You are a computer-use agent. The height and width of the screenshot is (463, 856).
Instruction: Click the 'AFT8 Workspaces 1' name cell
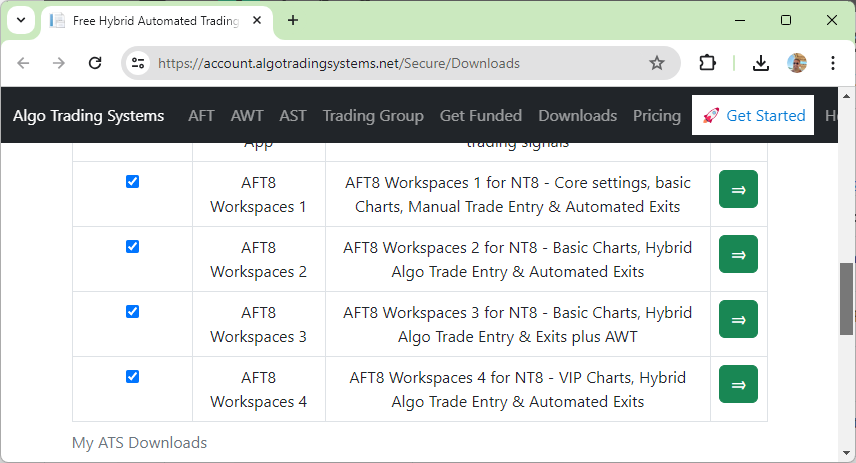tap(259, 194)
